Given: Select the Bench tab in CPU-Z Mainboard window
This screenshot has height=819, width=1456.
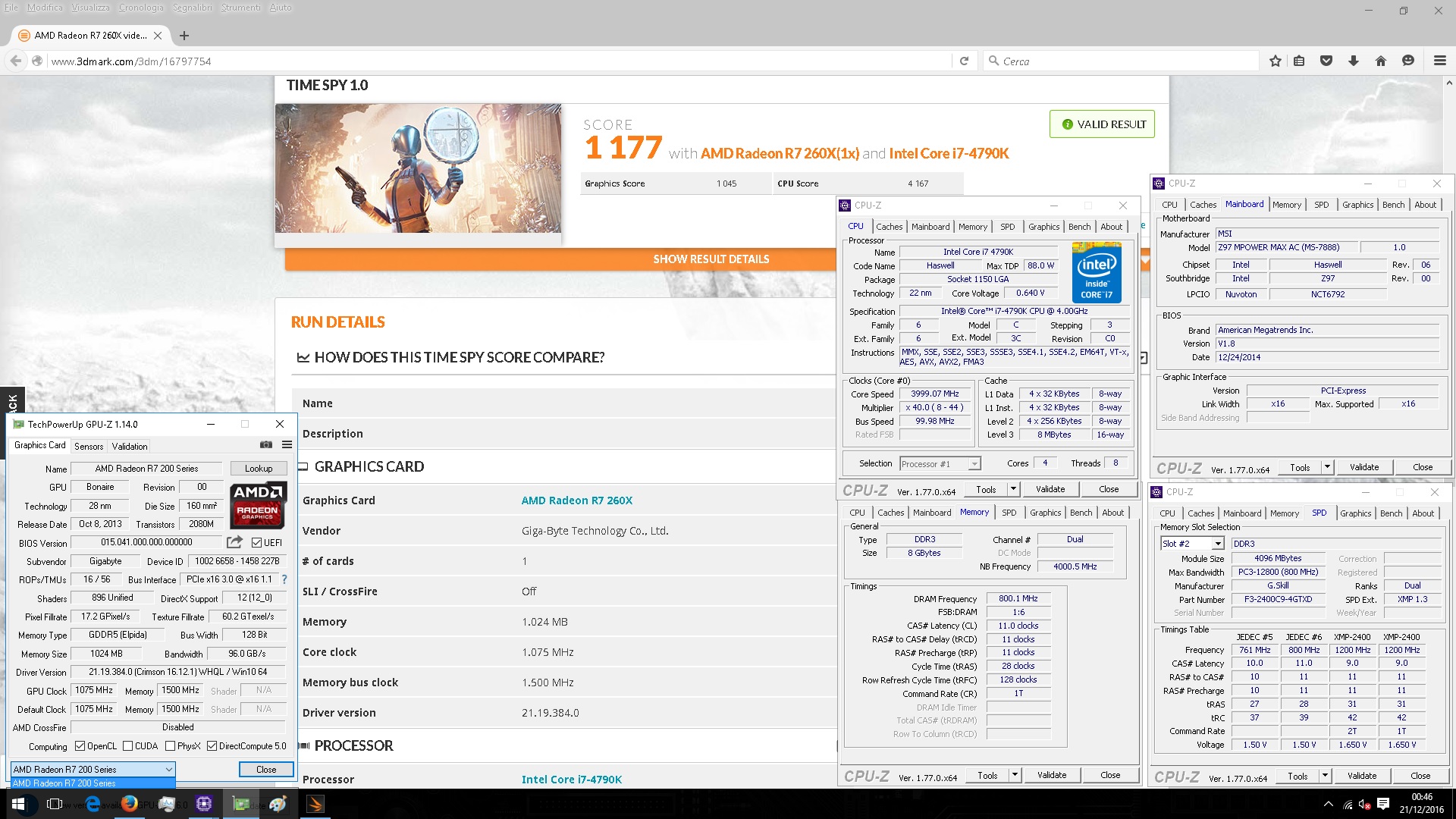Looking at the screenshot, I should point(1393,205).
